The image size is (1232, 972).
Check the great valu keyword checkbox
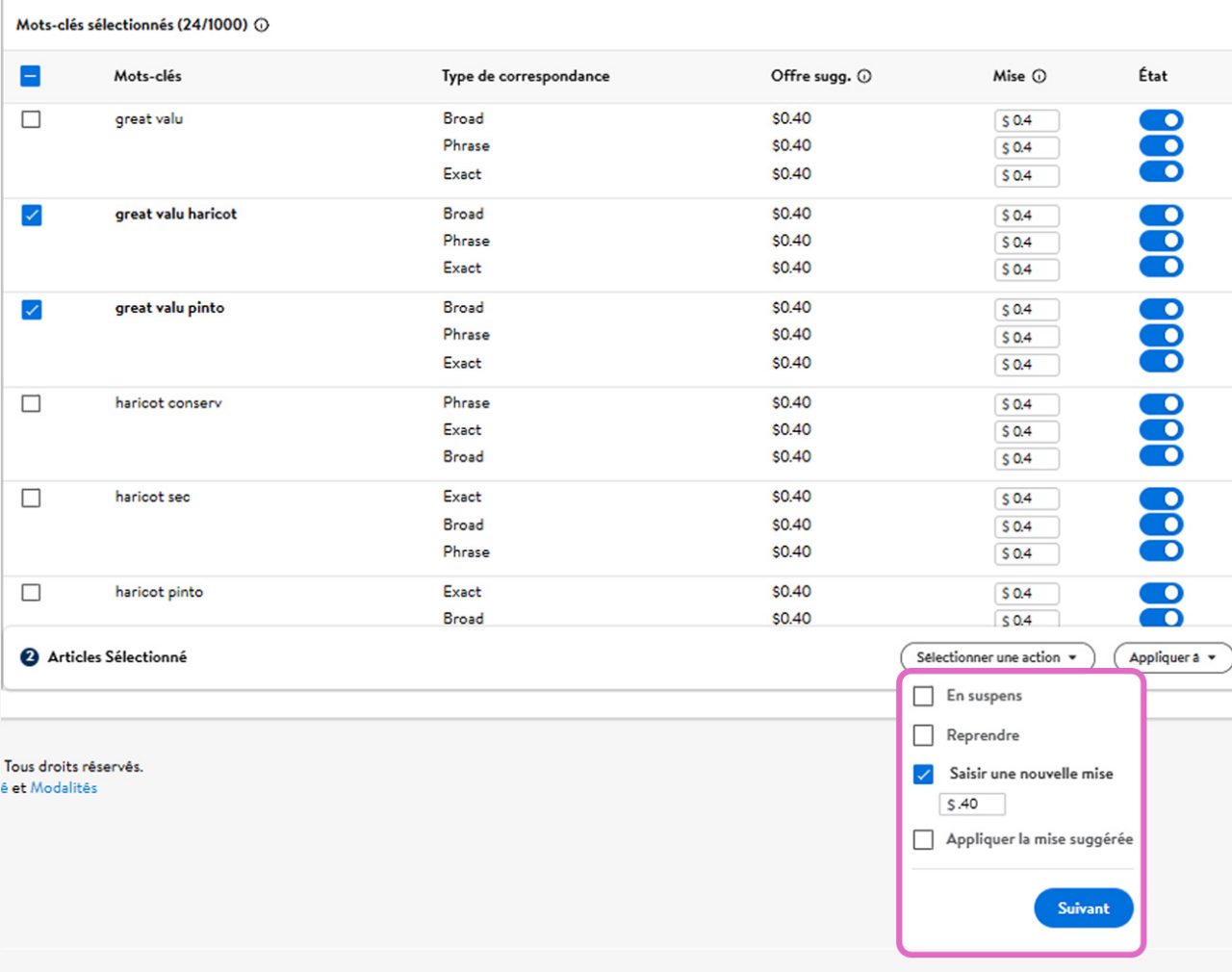[x=31, y=119]
